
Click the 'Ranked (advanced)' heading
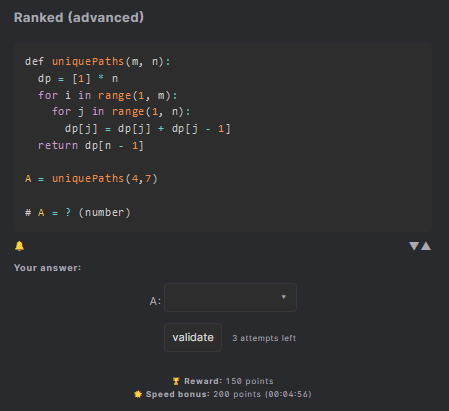(x=79, y=17)
